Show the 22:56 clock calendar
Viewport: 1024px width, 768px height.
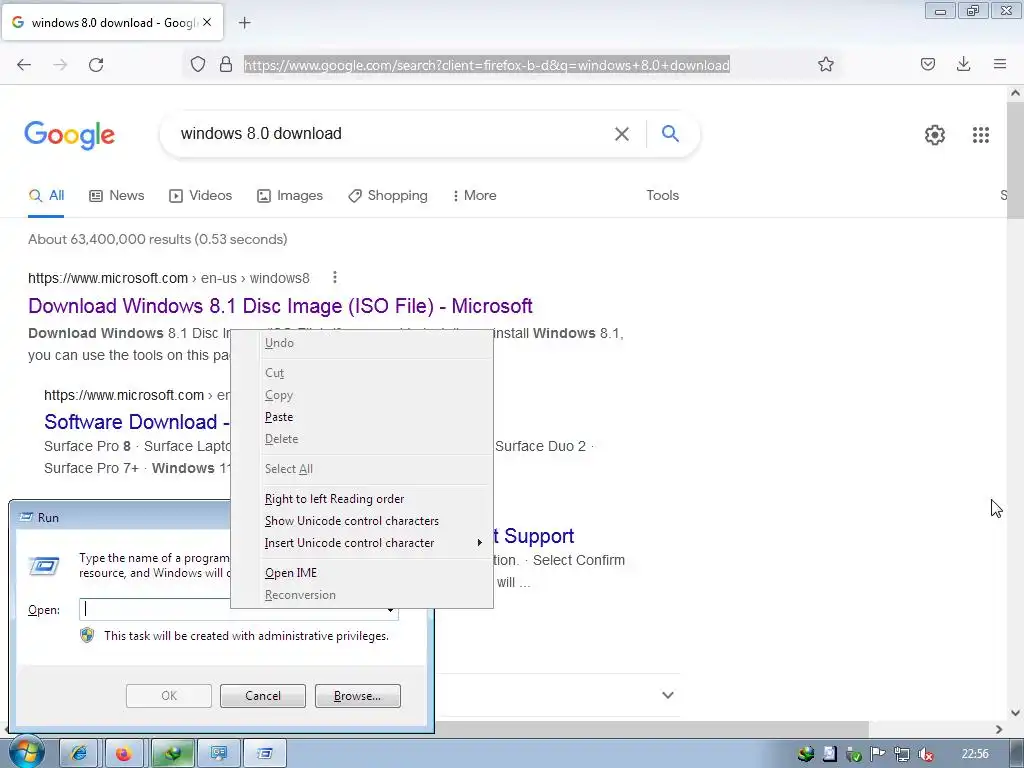coord(975,754)
